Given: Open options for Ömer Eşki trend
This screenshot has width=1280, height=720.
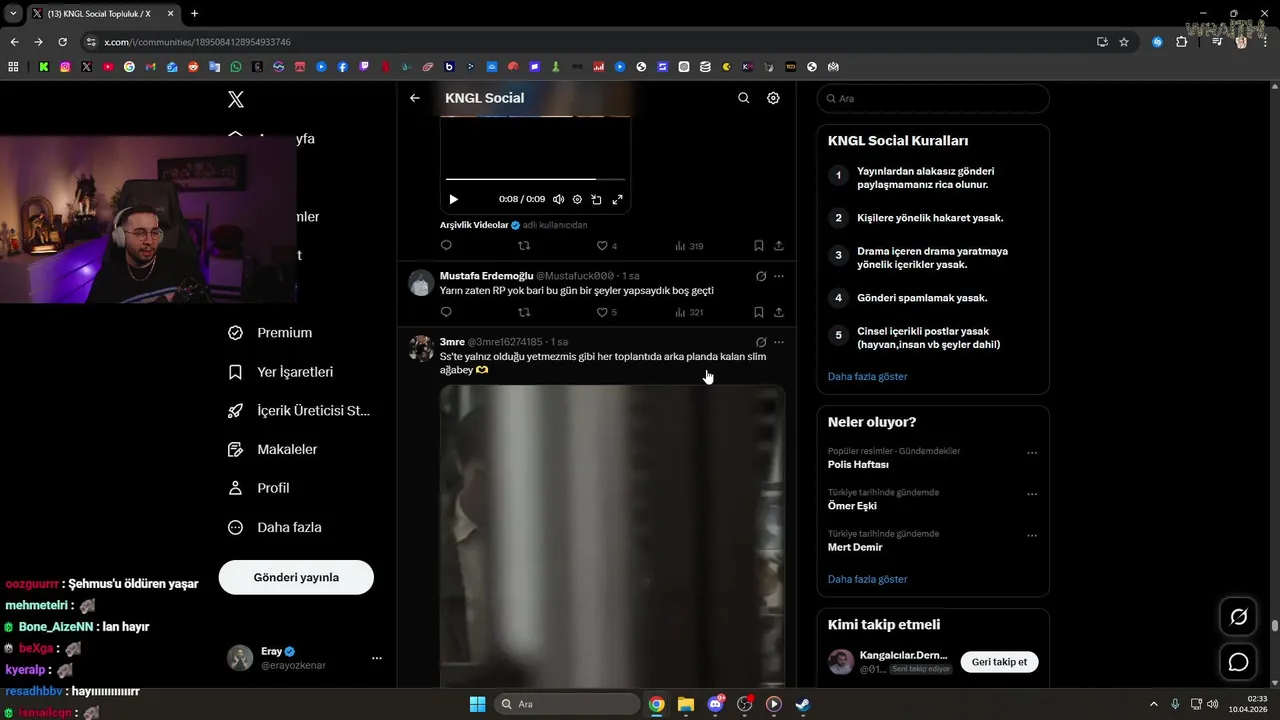Looking at the screenshot, I should 1032,494.
